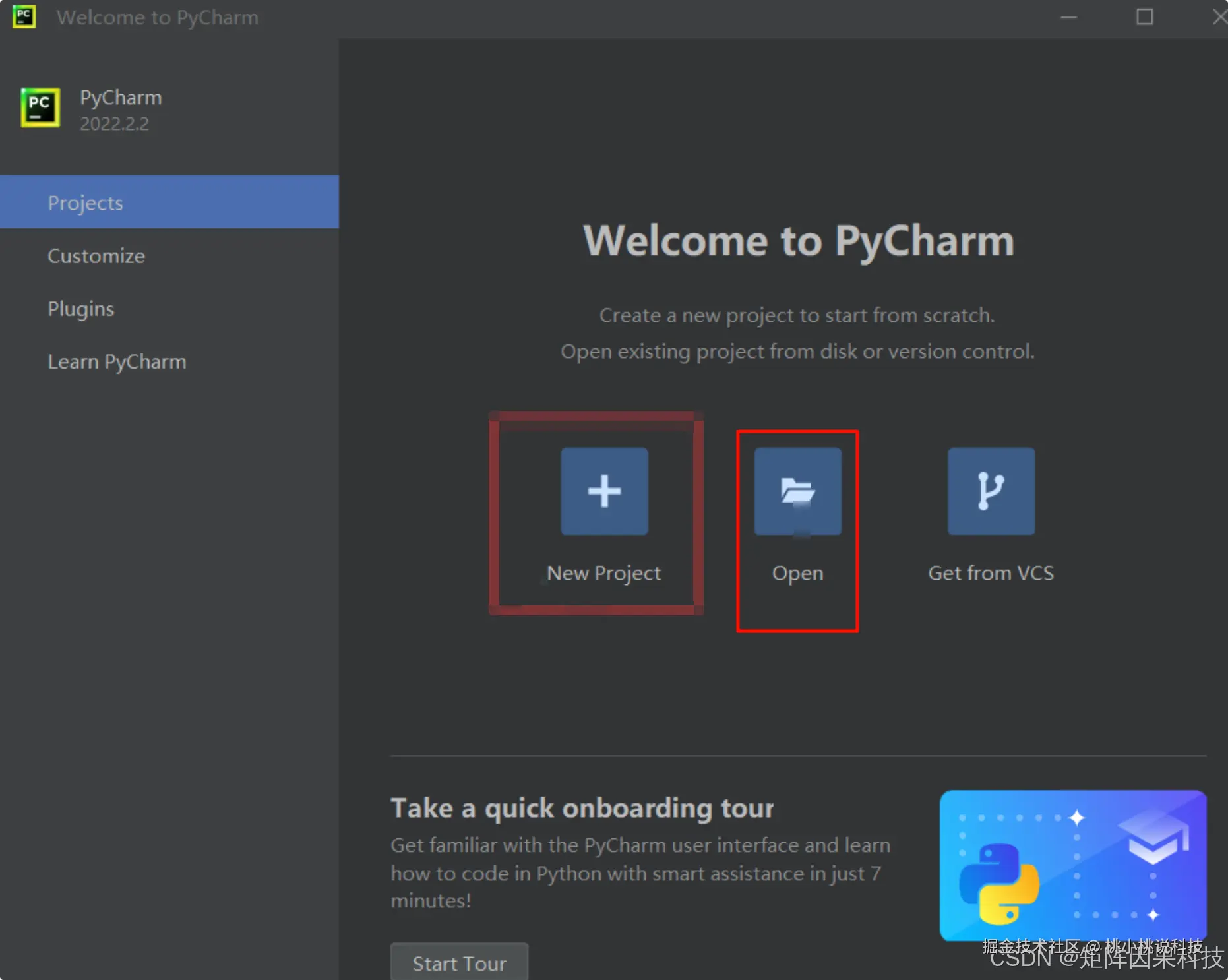This screenshot has height=980, width=1228.
Task: Go to the Learn PyCharm tab
Action: click(x=169, y=361)
